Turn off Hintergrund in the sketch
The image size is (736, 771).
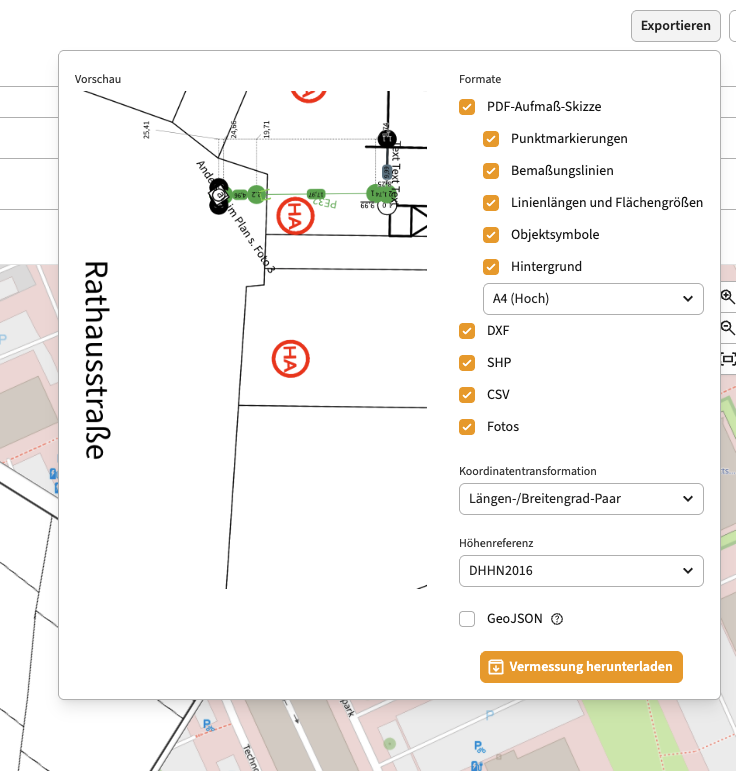491,266
